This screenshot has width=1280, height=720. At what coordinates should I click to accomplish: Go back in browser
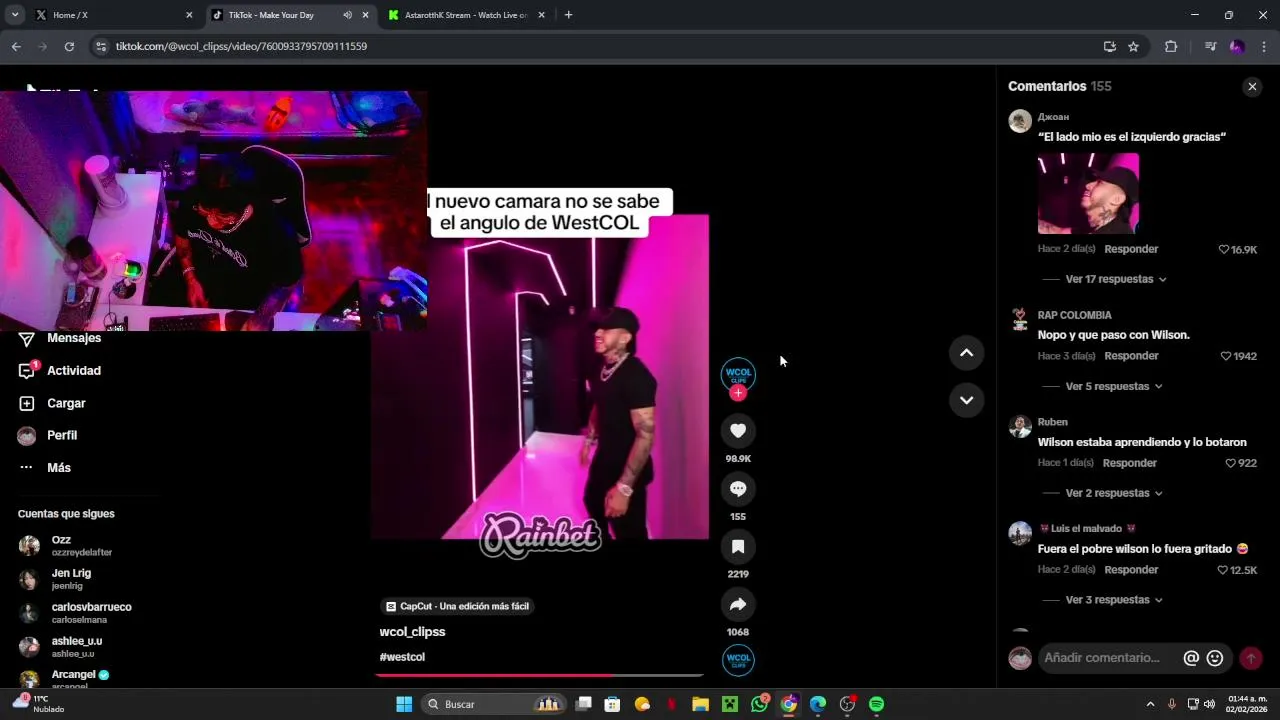tap(16, 46)
